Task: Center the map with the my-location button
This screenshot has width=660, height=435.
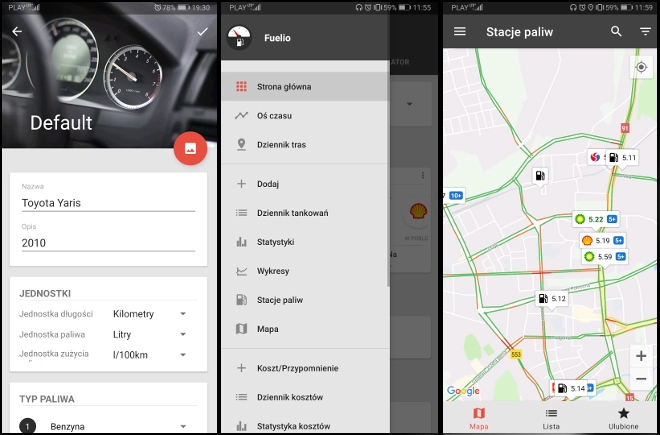Action: click(641, 67)
